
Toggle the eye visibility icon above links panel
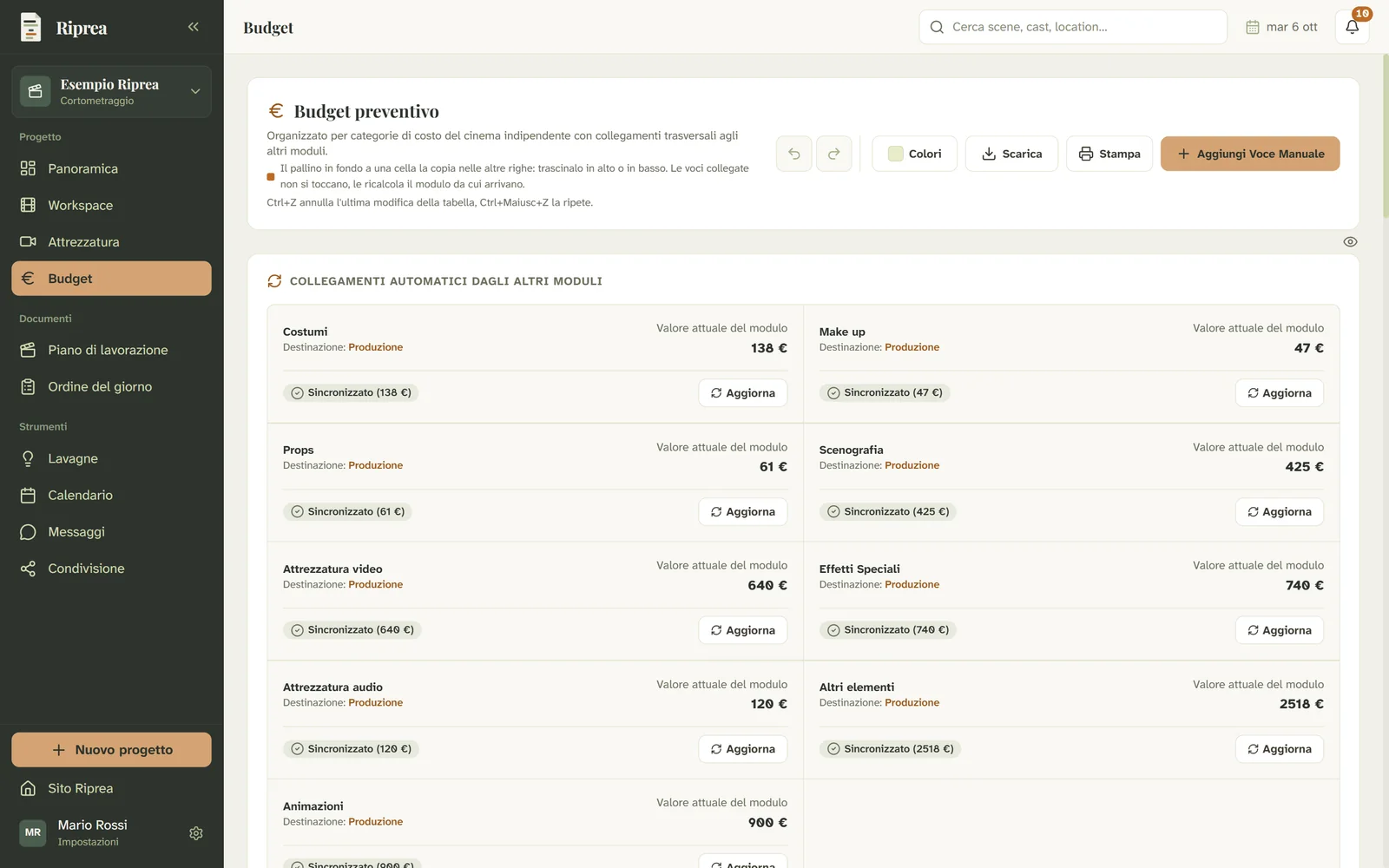[x=1350, y=242]
